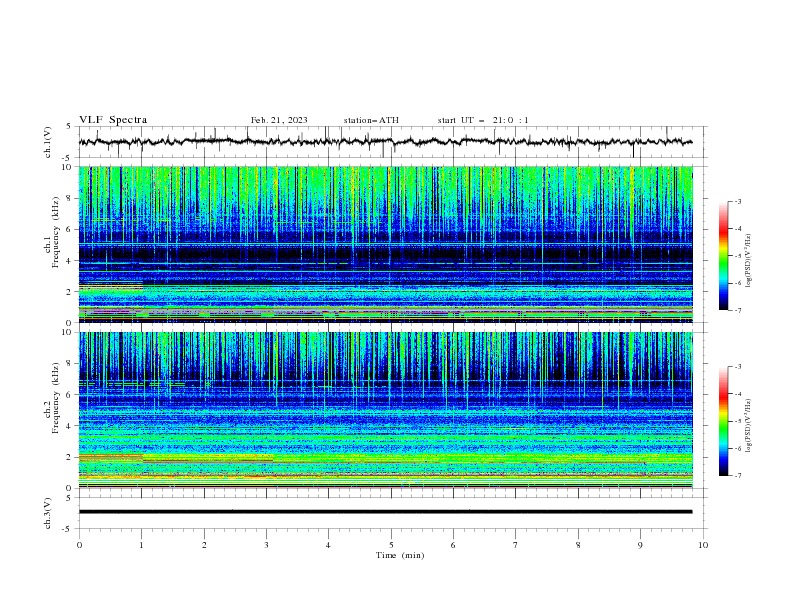Click the "10" tick on the time axis
Screen dimensions: 792x612
coord(703,545)
